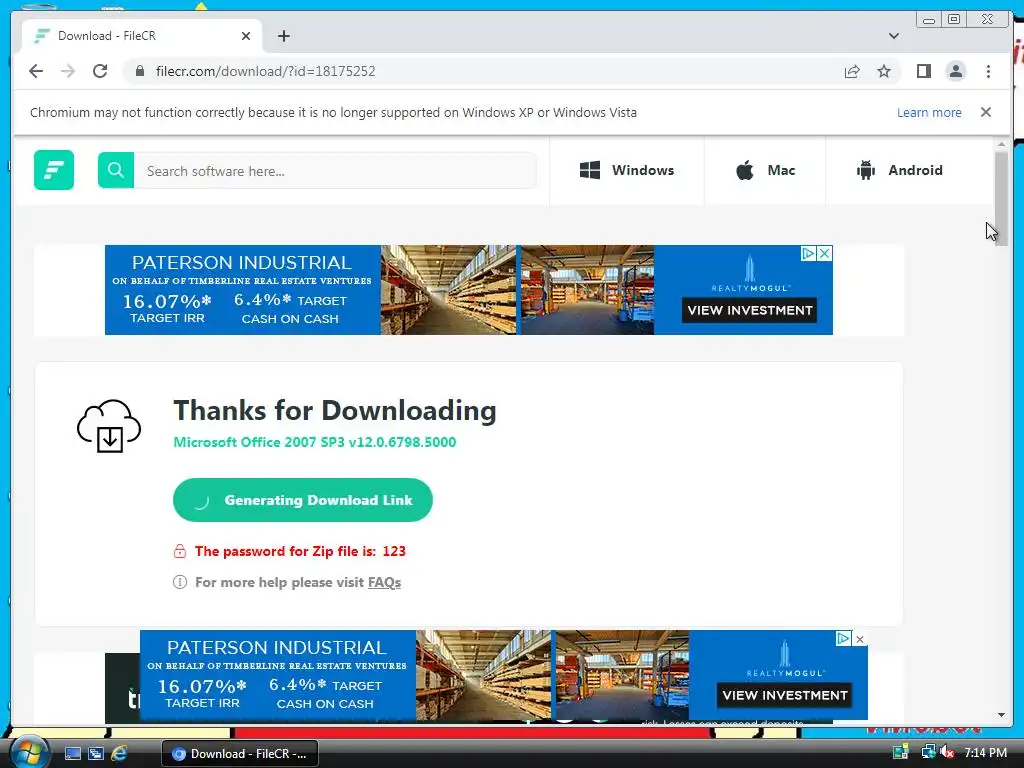View site security lock info
This screenshot has width=1024, height=768.
click(140, 71)
